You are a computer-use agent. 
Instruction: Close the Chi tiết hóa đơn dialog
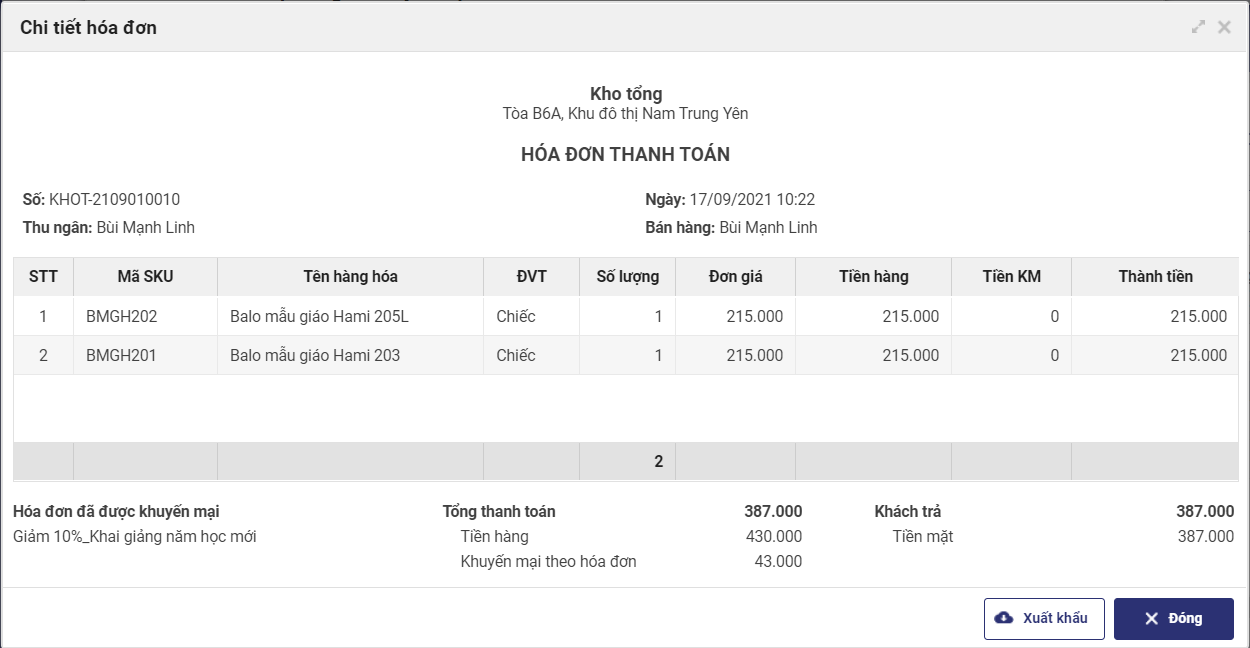[1224, 27]
